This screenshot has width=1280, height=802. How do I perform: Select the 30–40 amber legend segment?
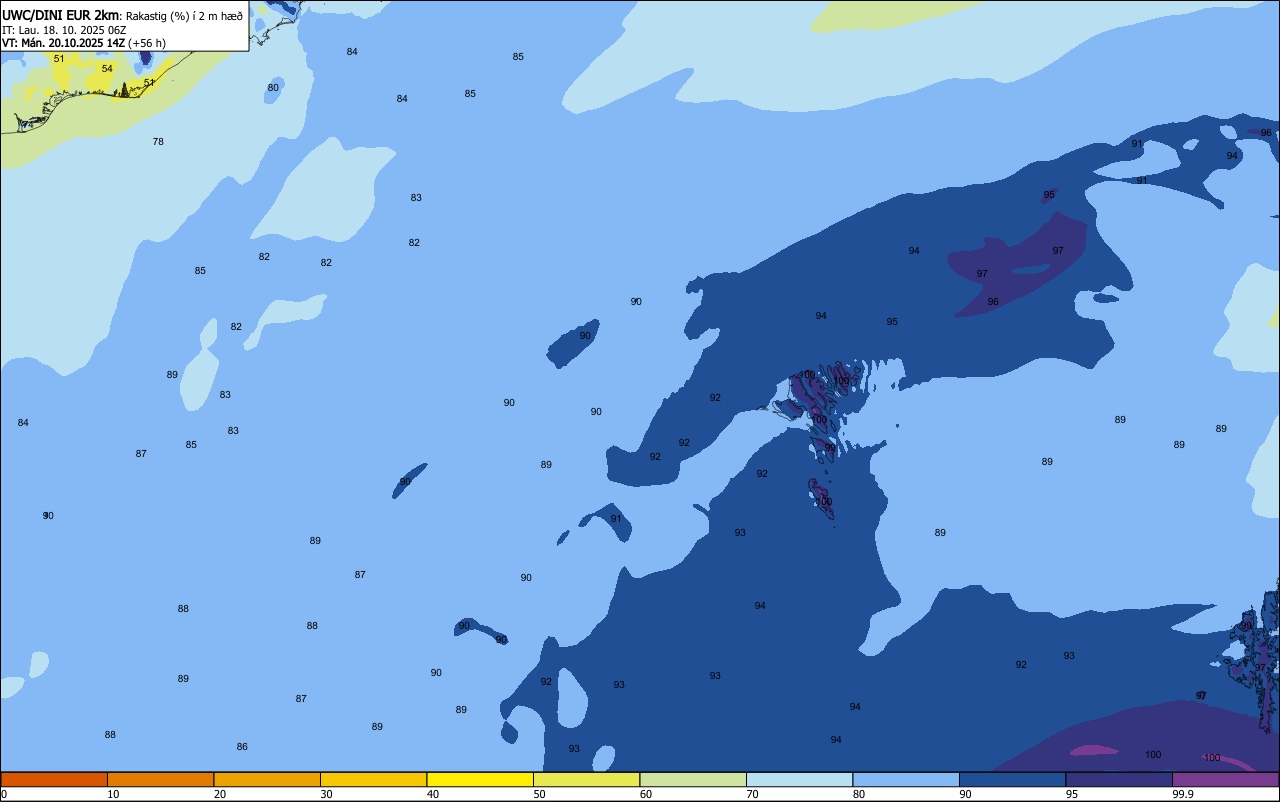click(x=373, y=779)
